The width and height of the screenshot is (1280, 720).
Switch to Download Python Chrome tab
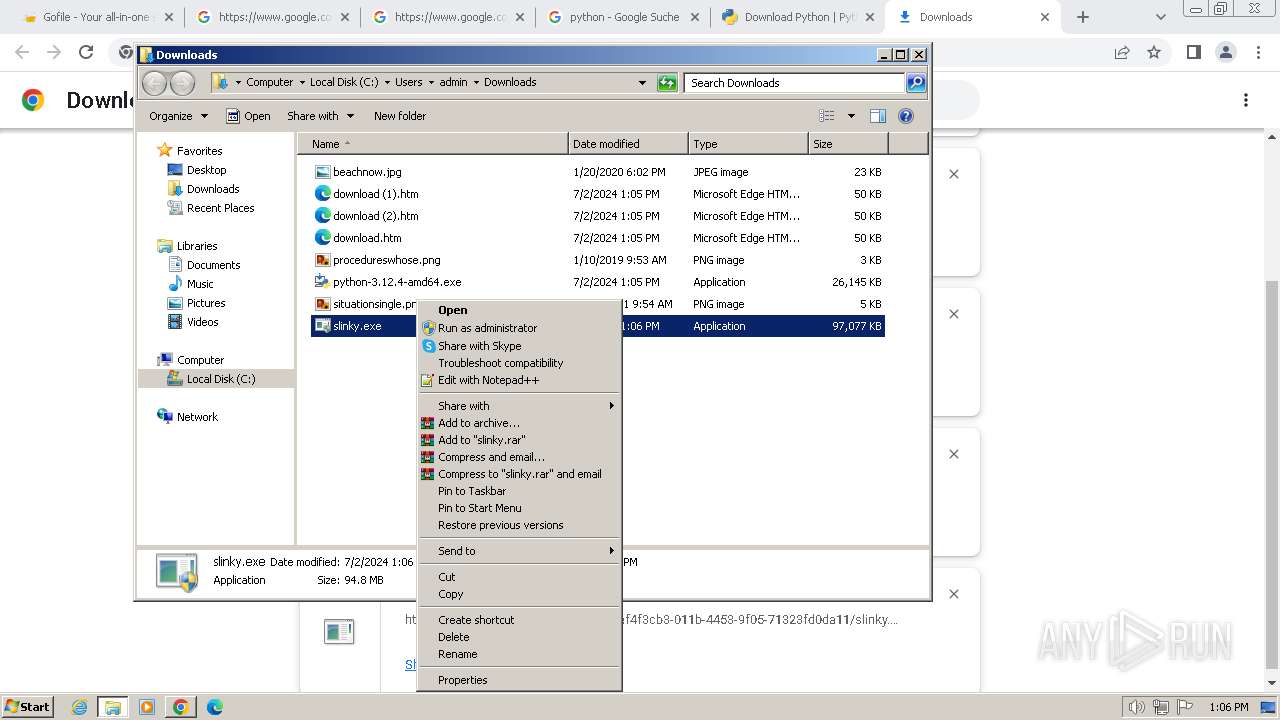(x=797, y=17)
